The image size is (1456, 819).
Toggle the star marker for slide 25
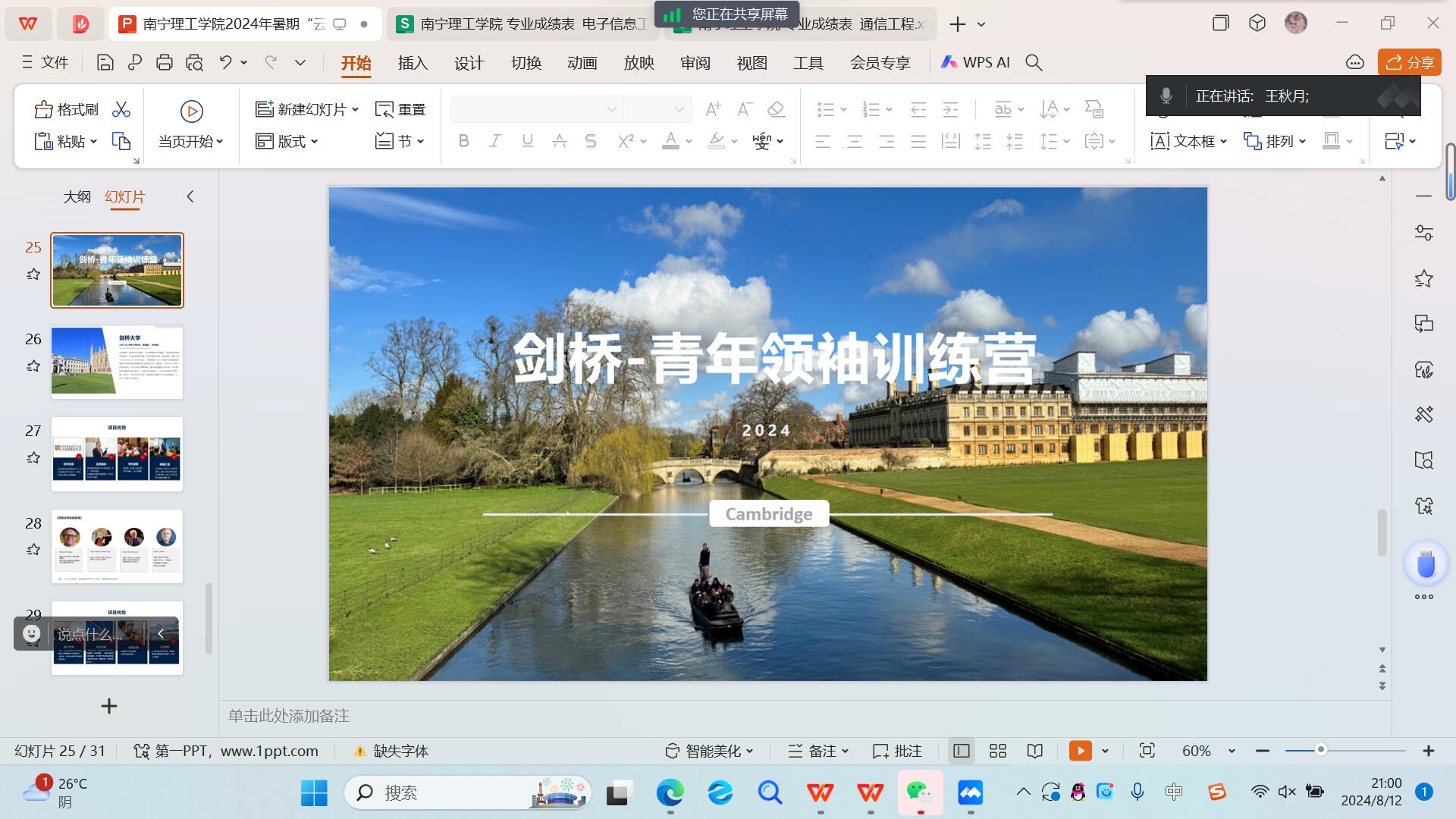tap(33, 275)
